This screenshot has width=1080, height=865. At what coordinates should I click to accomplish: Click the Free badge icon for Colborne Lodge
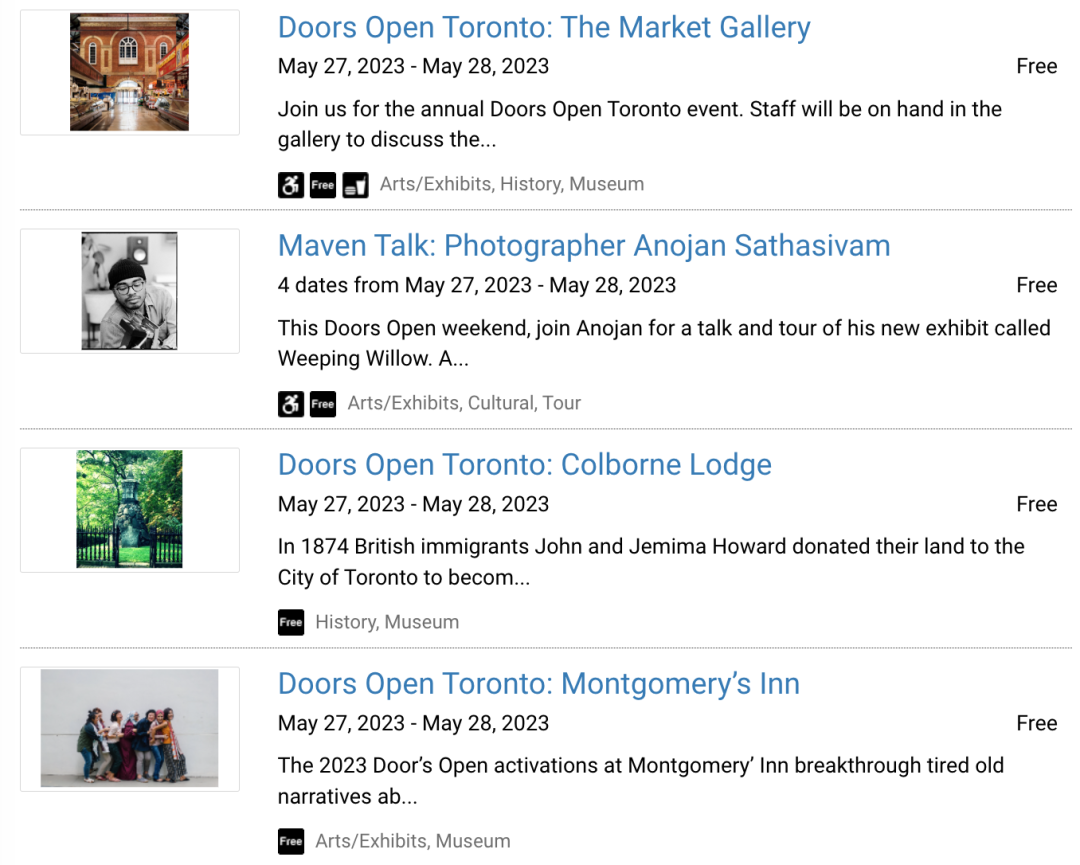tap(291, 622)
